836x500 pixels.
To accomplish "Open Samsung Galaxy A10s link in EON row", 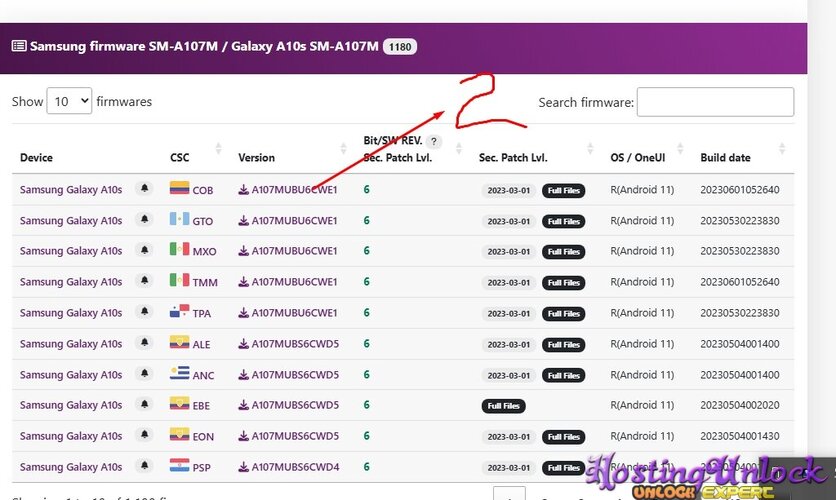I will (x=71, y=436).
